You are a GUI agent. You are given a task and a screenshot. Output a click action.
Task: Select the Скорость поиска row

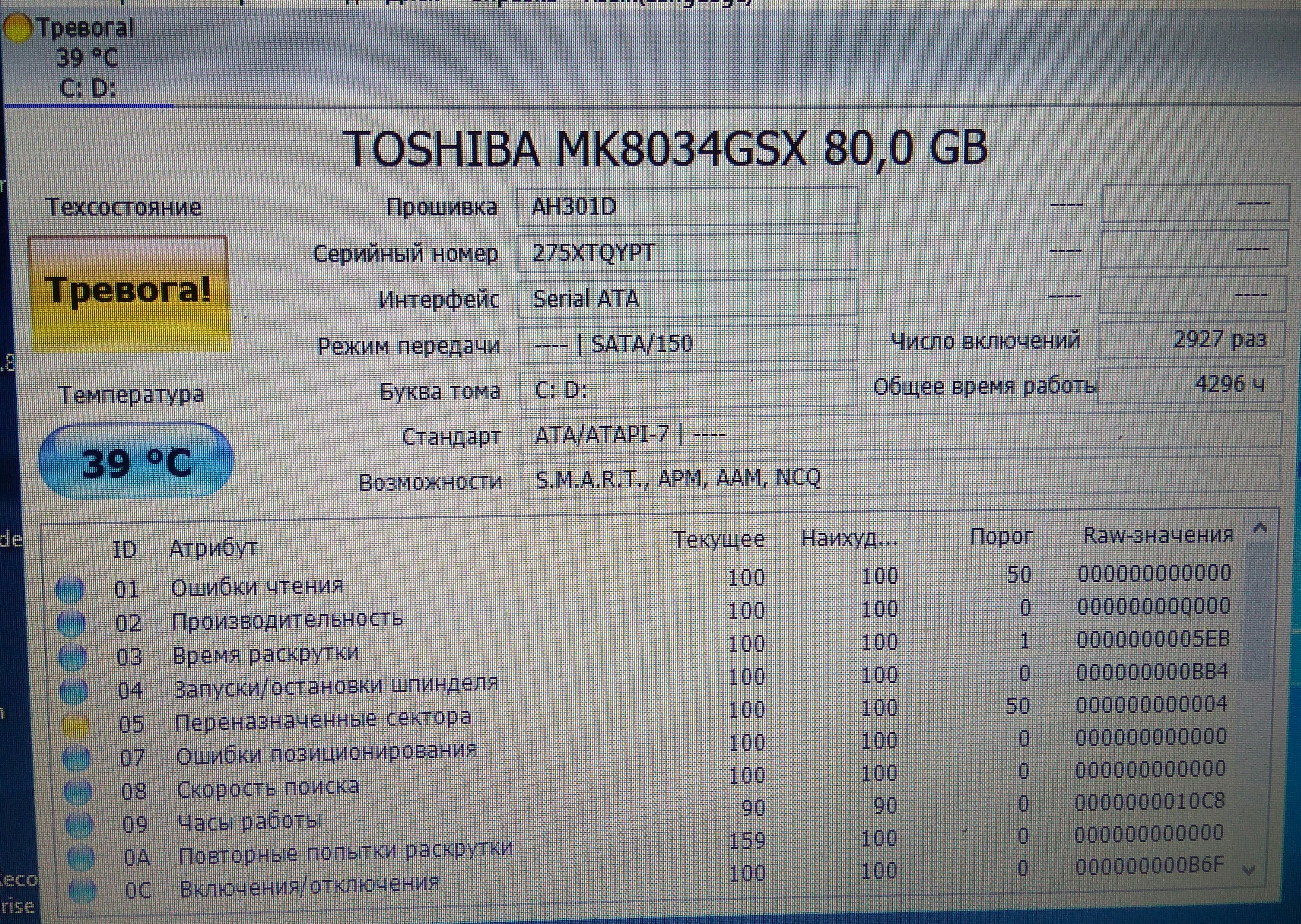pos(645,781)
